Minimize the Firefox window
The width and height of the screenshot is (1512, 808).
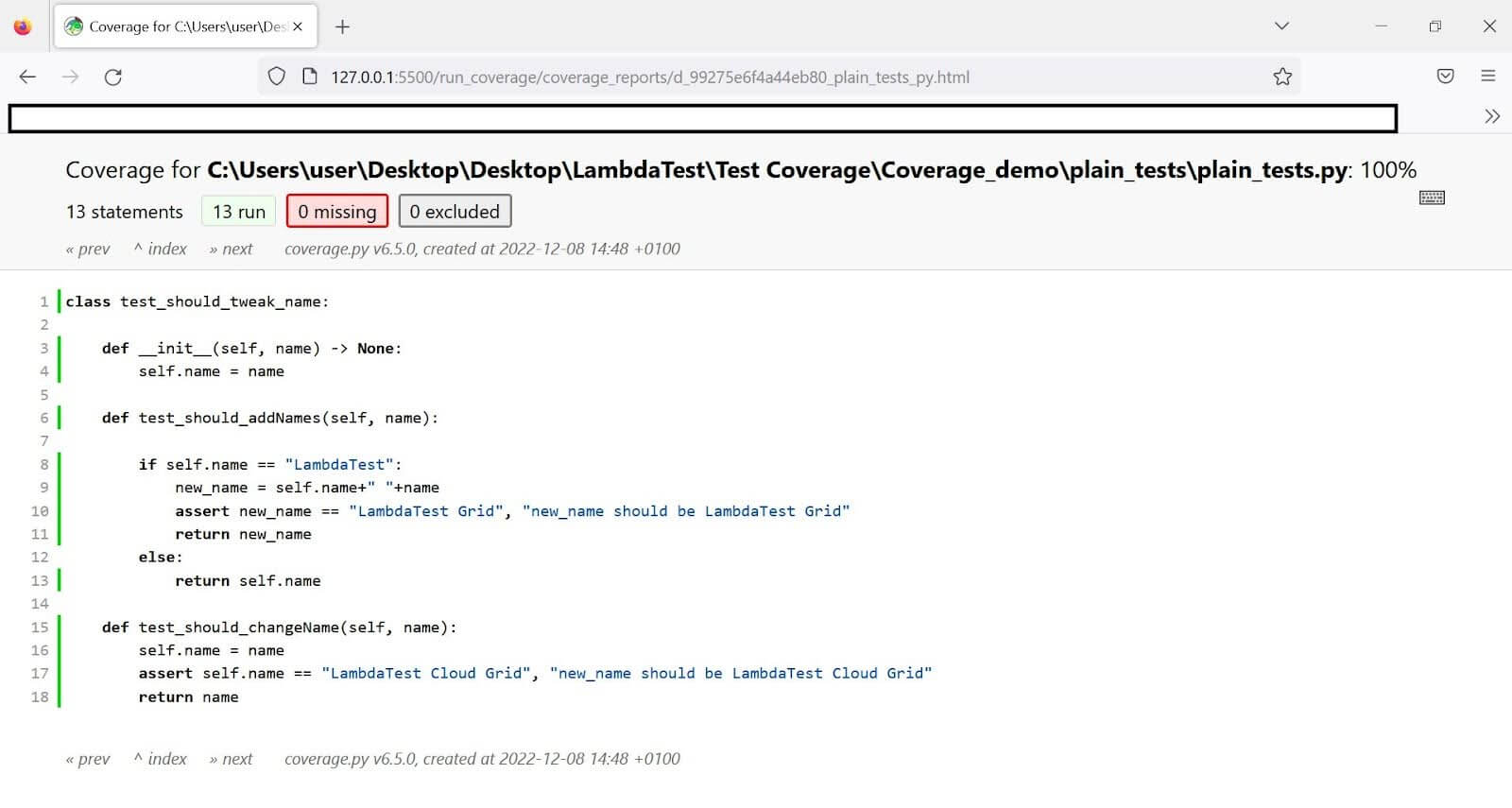pyautogui.click(x=1382, y=26)
